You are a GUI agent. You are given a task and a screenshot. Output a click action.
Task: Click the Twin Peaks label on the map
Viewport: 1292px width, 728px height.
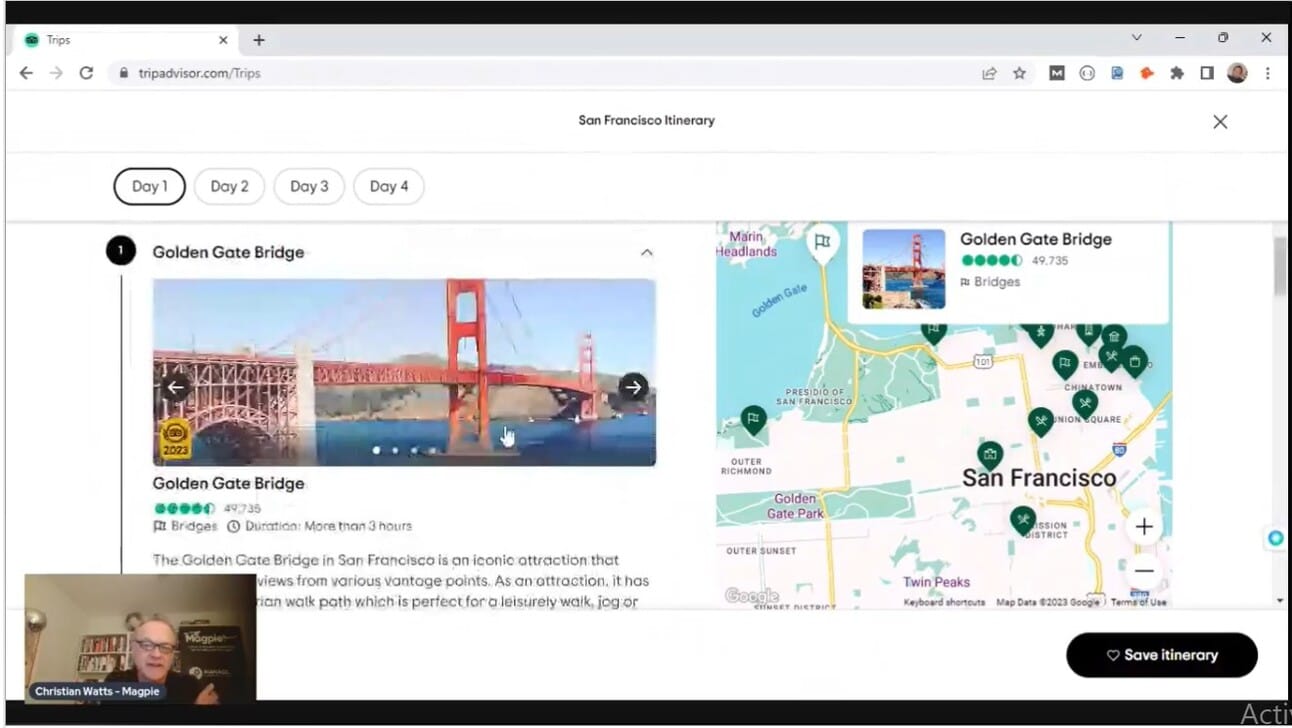(x=936, y=582)
